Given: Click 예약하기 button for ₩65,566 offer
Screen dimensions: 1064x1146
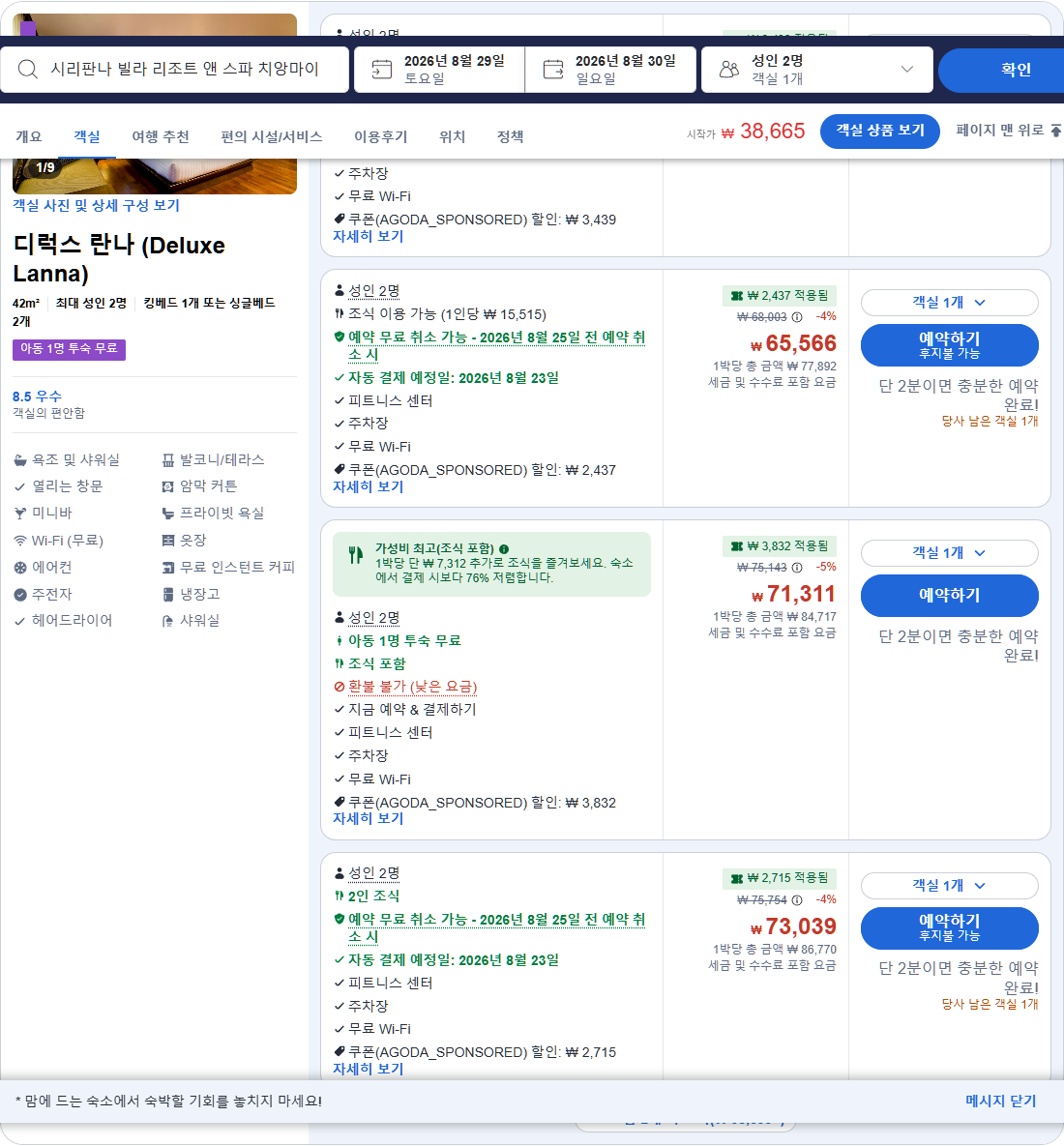Looking at the screenshot, I should [949, 345].
